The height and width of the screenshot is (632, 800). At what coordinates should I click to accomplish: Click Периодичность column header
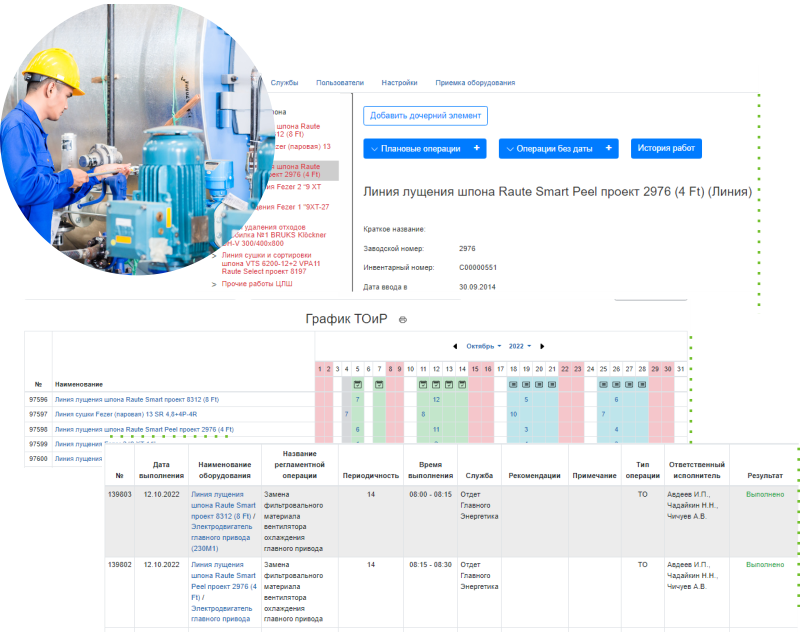coord(370,475)
